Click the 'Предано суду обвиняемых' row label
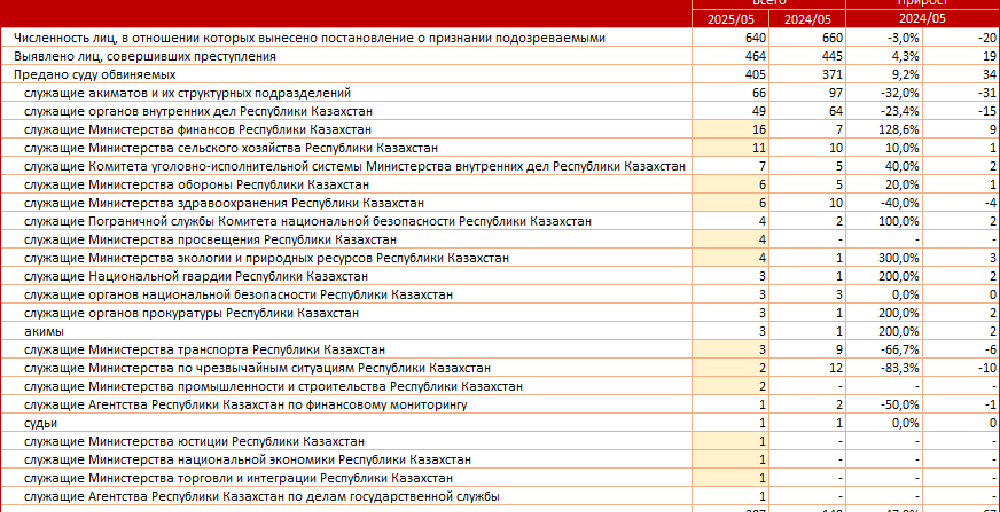This screenshot has height=512, width=1000. pos(94,75)
